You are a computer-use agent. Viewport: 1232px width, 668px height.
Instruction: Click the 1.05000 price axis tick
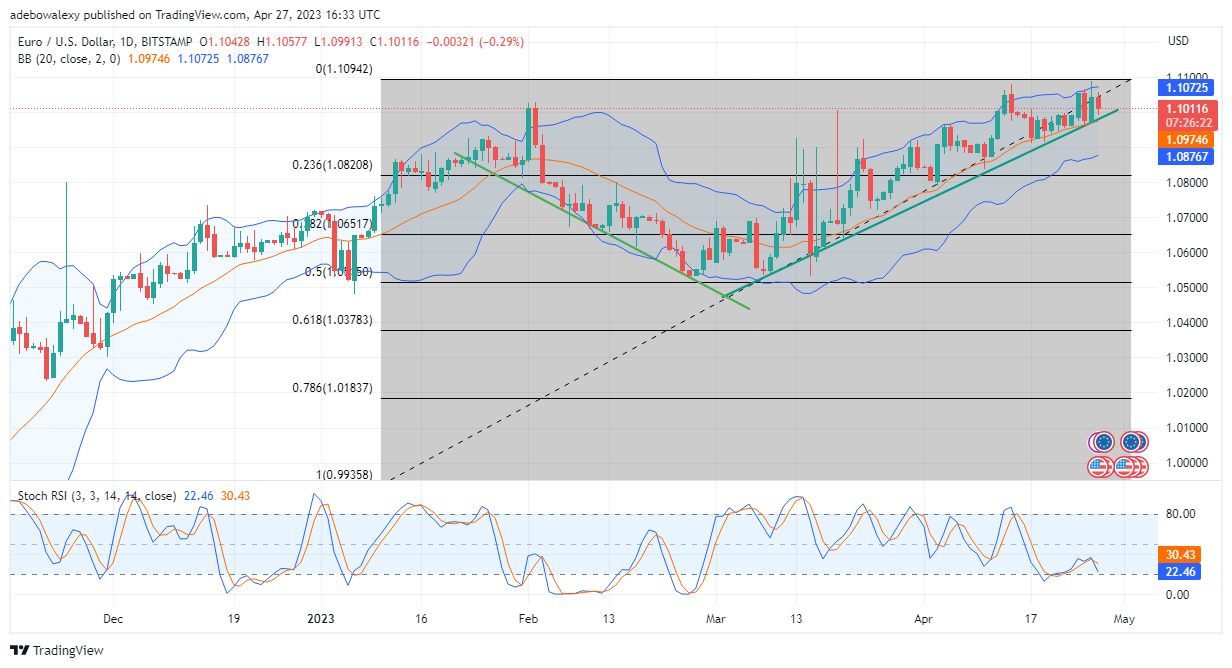(x=1187, y=288)
